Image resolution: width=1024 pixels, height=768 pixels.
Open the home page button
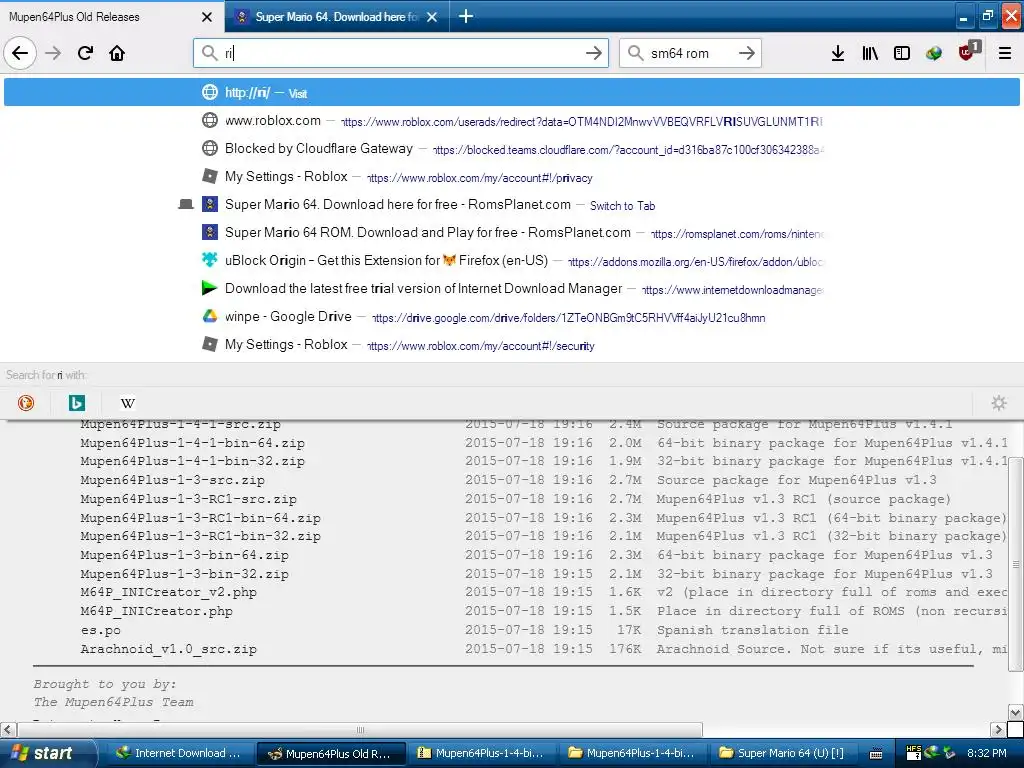117,53
